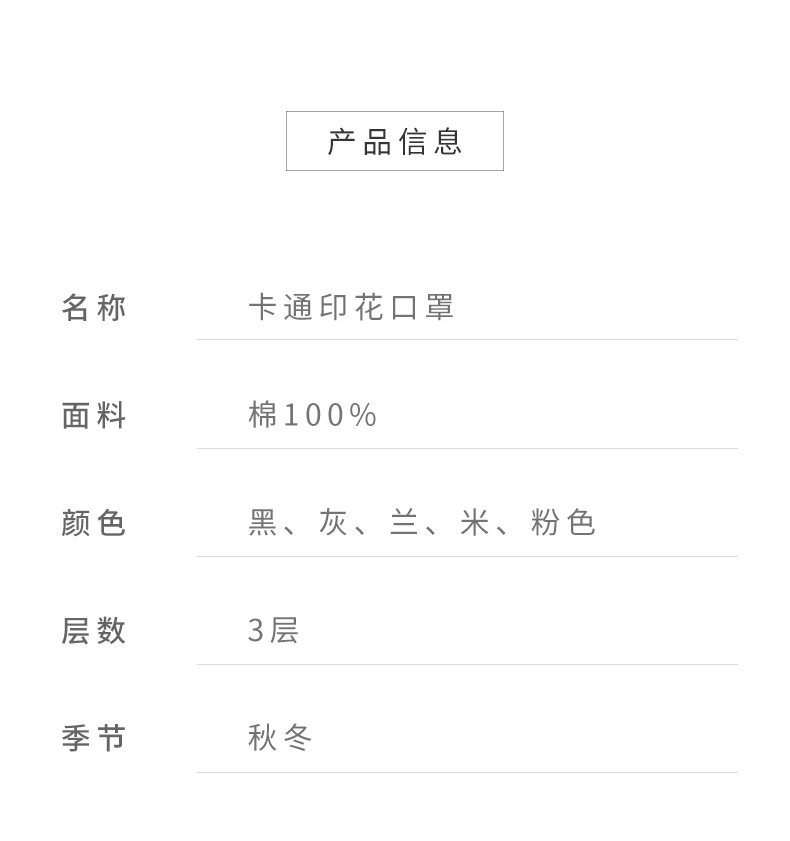Click the 颜色 label
Viewport: 790px width, 841px height.
click(x=94, y=523)
